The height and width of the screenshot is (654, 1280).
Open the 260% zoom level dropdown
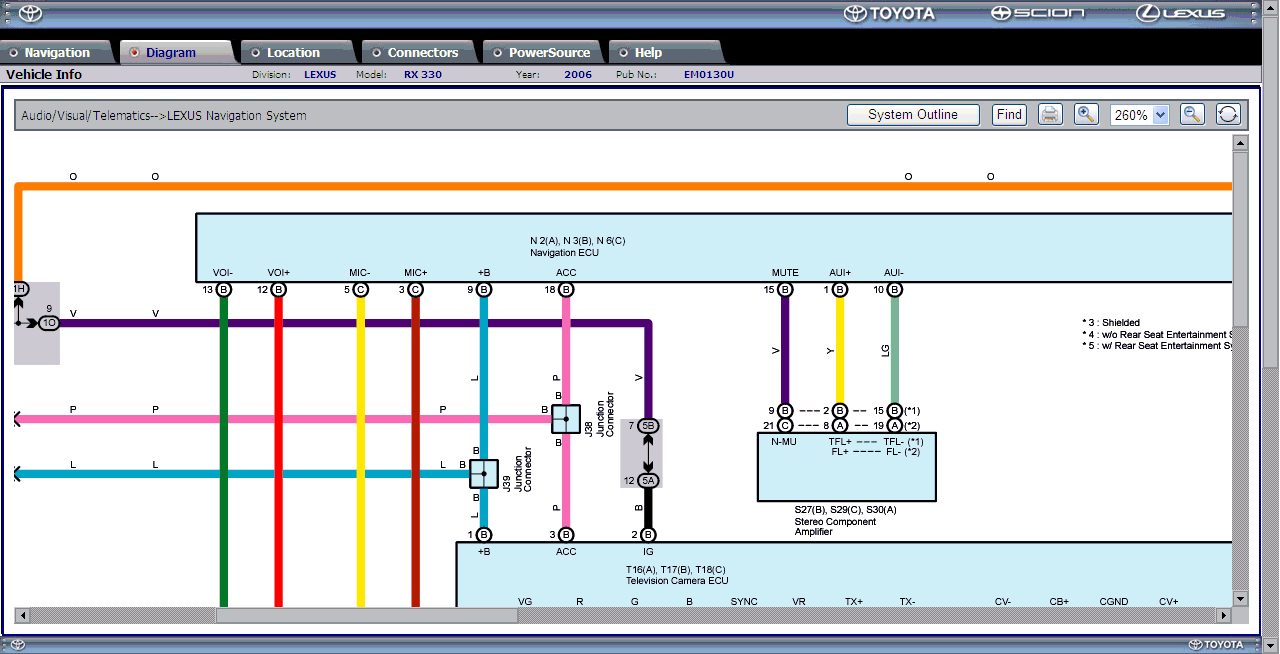pyautogui.click(x=1139, y=115)
